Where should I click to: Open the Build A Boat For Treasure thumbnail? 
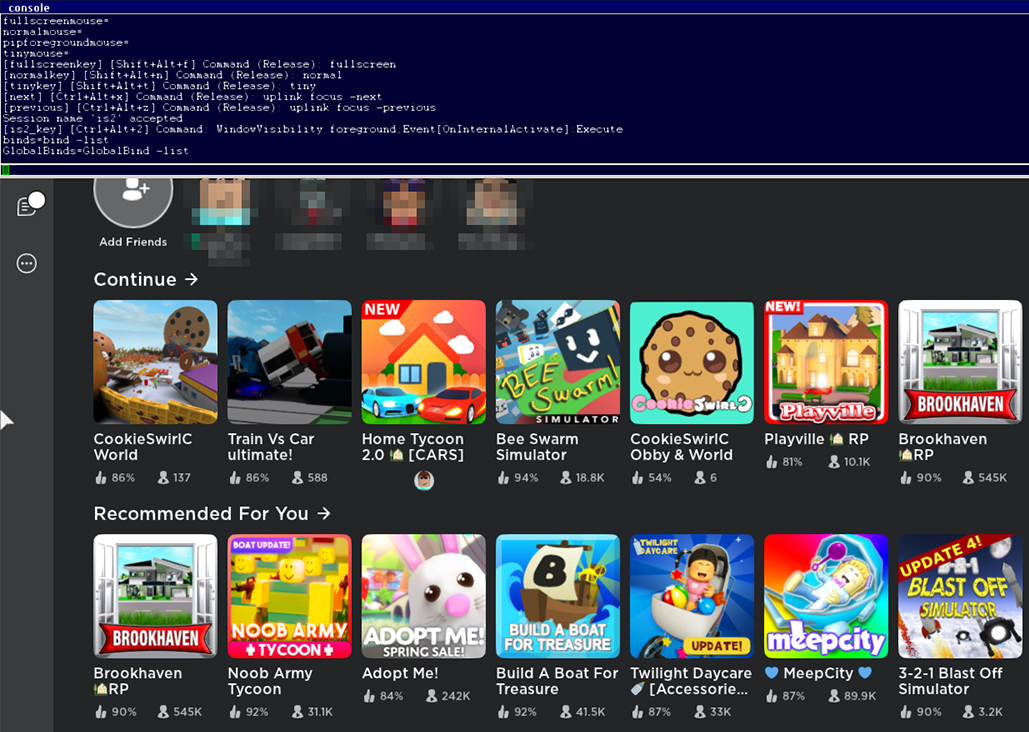point(558,596)
